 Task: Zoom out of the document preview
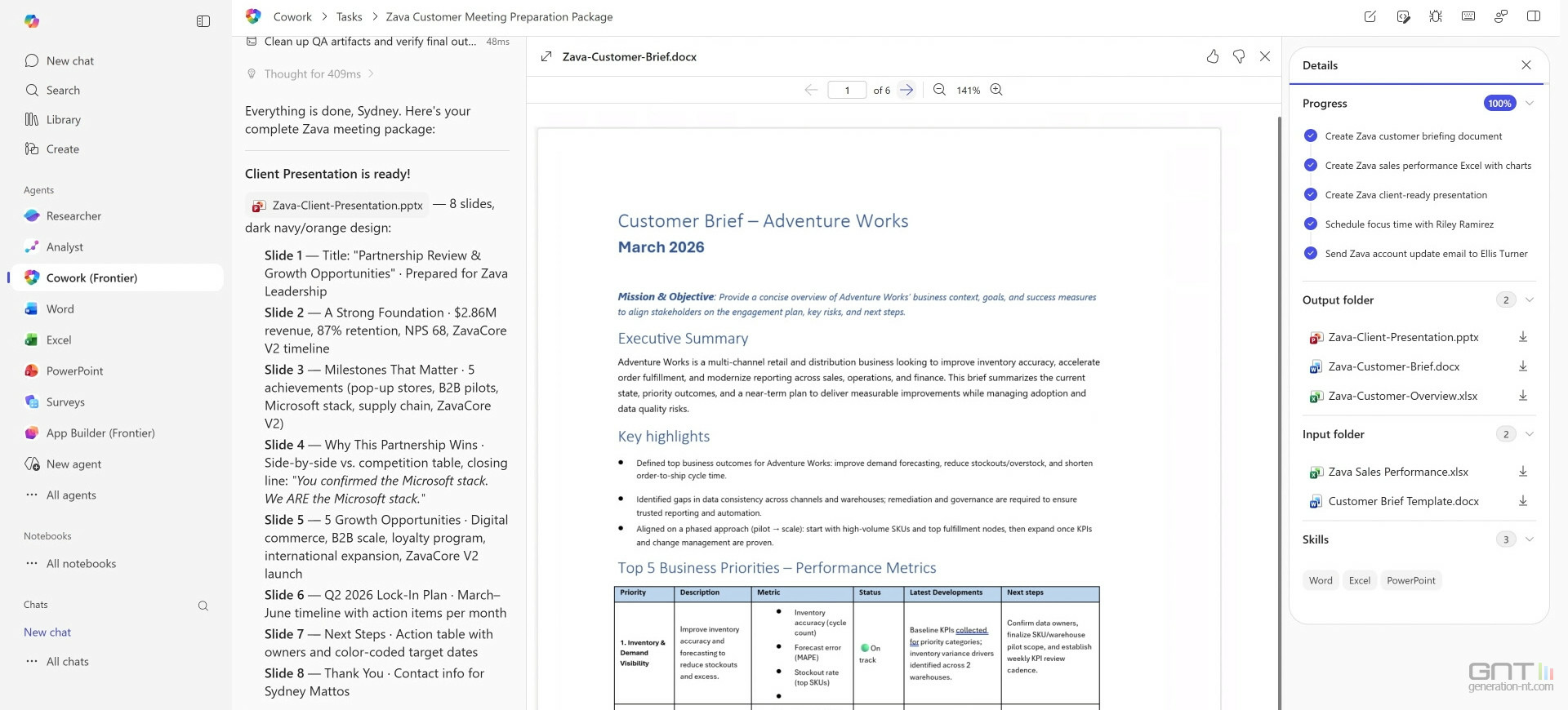(940, 90)
